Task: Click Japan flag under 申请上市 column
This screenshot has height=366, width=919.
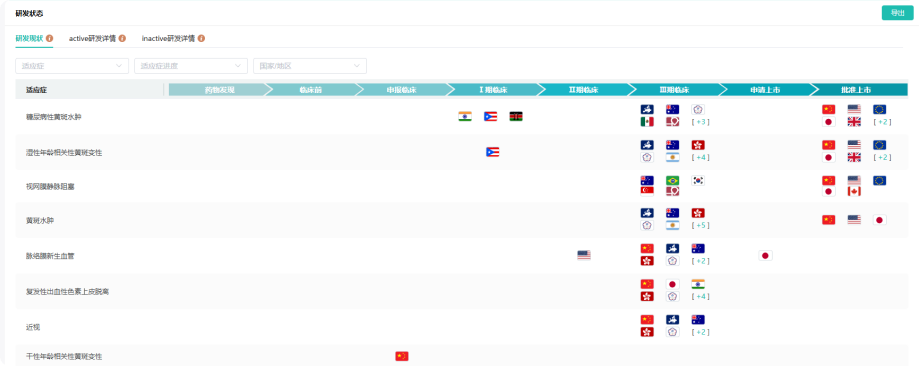Action: pyautogui.click(x=765, y=255)
